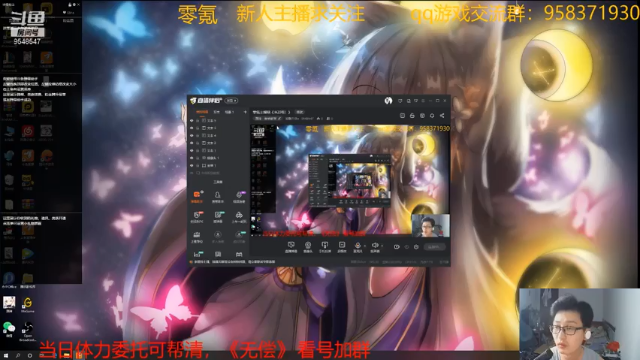This screenshot has width=640, height=360.
Task: Toggle lock icon of topmost source row
Action: pyautogui.click(x=198, y=120)
